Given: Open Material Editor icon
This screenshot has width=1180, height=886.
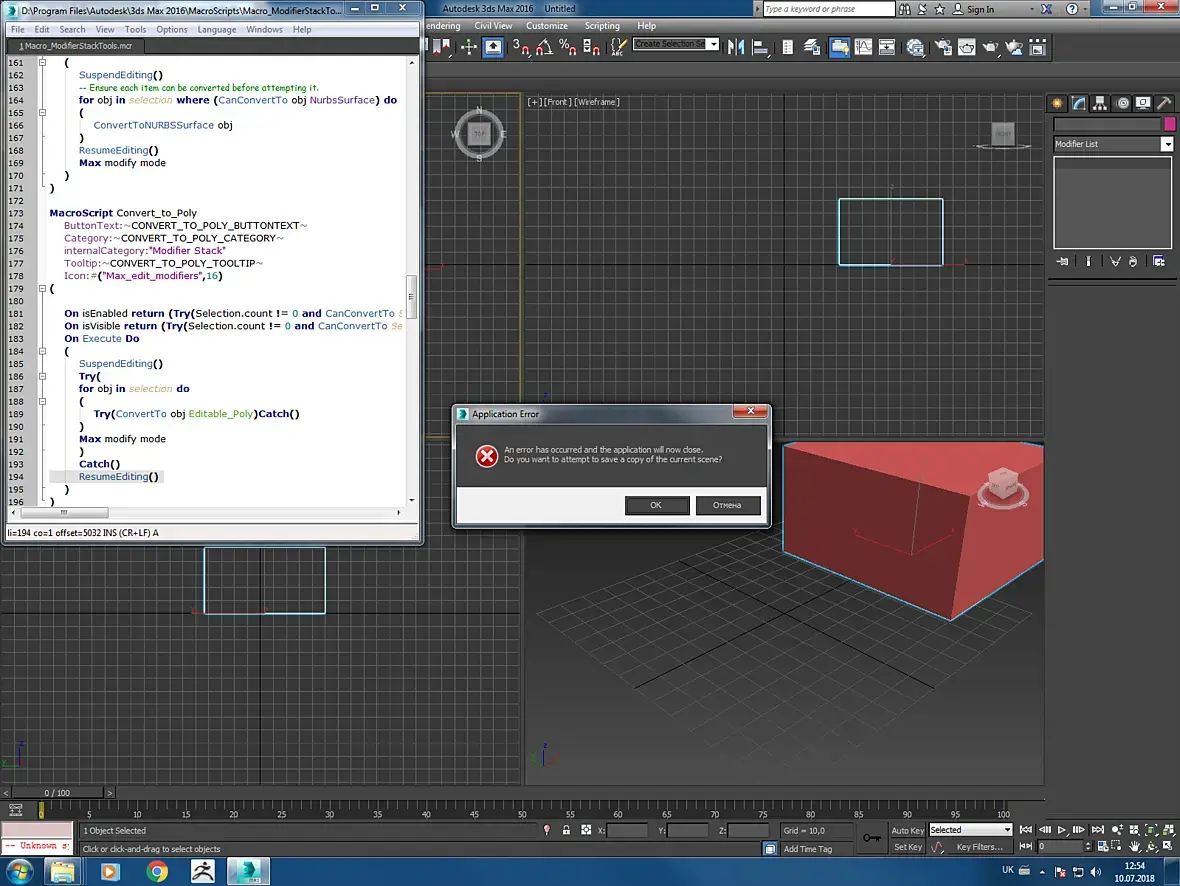Looking at the screenshot, I should [915, 47].
